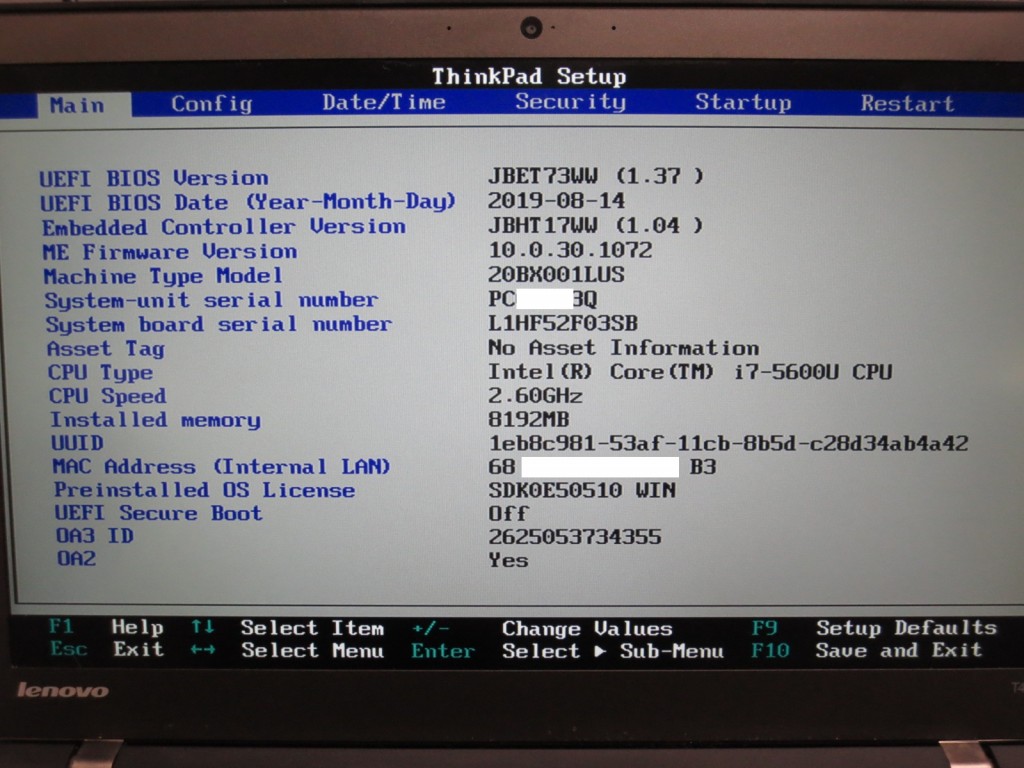Select value JBHT17WW (1.04)
Viewport: 1024px width, 768px height.
pyautogui.click(x=596, y=225)
